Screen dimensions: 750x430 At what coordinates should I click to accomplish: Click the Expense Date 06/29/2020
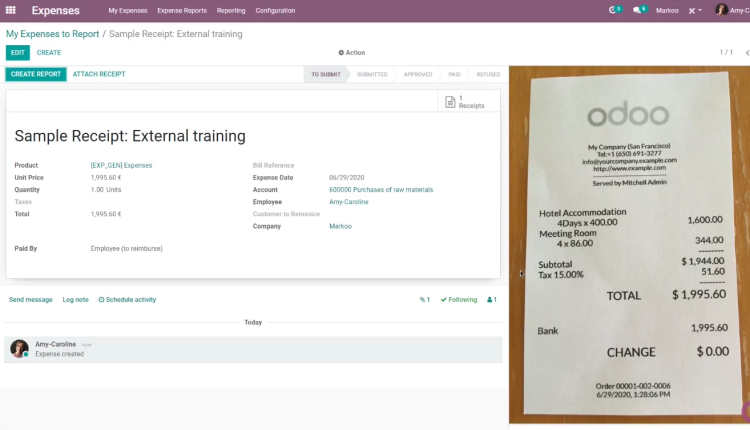tap(346, 177)
